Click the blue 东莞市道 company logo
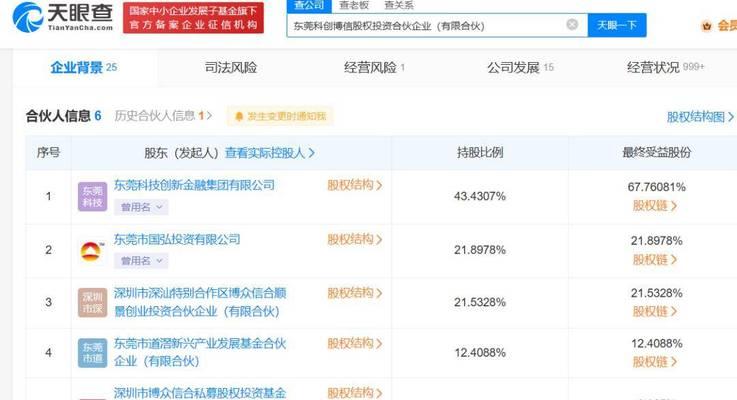This screenshot has height=400, width=737. (93, 353)
